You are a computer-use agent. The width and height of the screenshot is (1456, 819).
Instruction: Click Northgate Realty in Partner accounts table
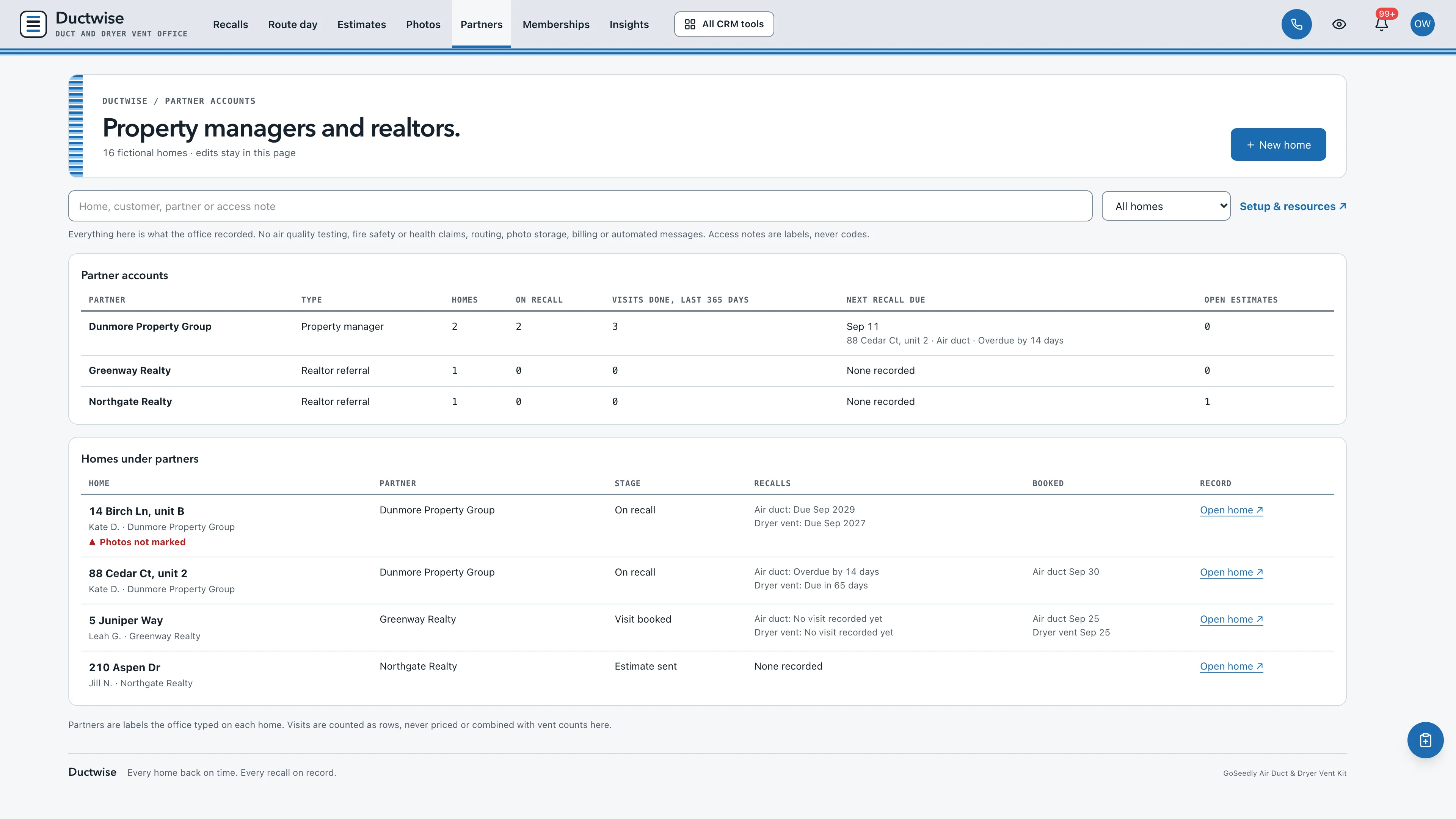(x=130, y=401)
